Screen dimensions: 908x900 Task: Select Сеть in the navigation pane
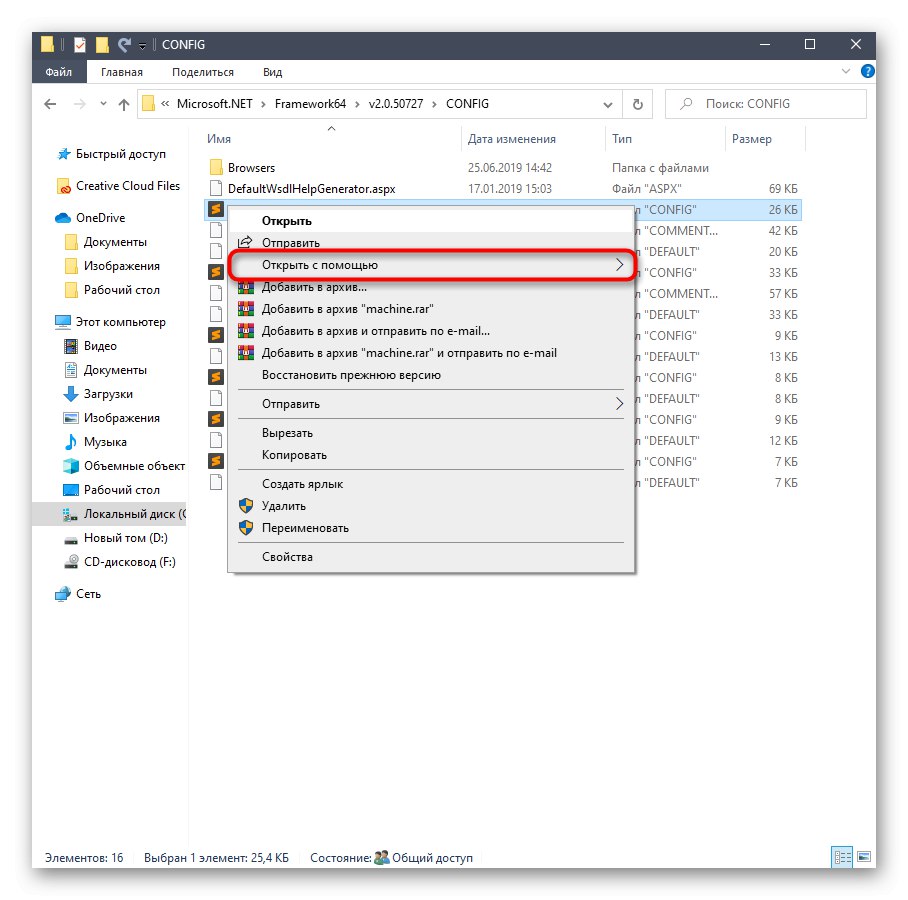[x=88, y=594]
